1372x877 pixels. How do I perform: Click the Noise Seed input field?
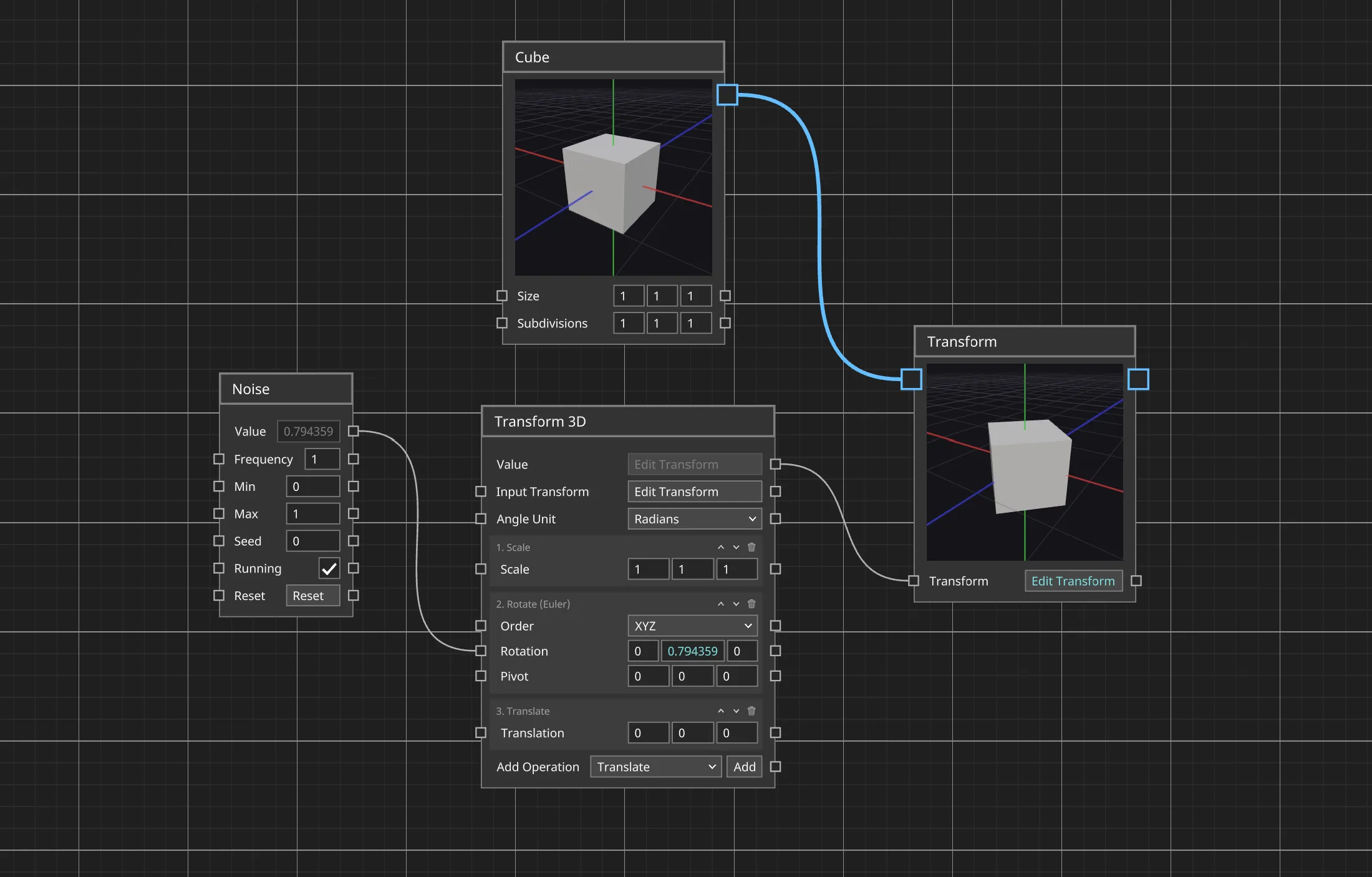[313, 541]
